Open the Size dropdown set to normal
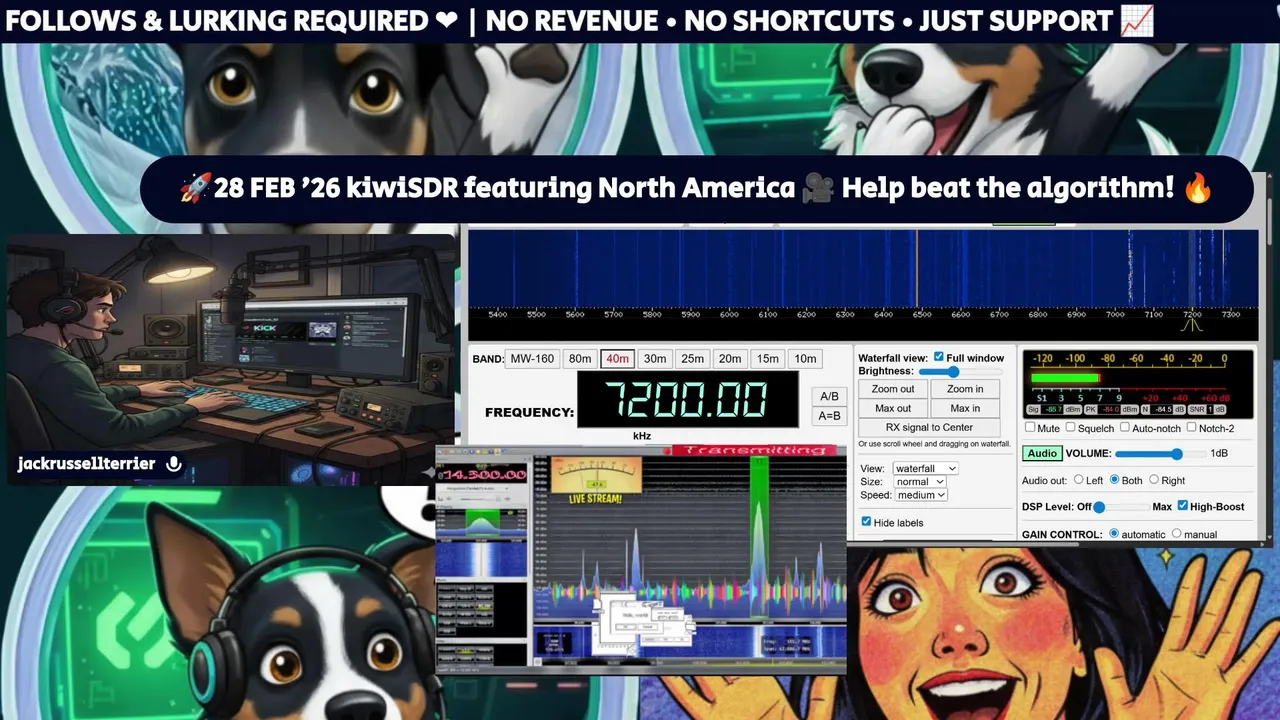Image resolution: width=1280 pixels, height=720 pixels. (920, 481)
